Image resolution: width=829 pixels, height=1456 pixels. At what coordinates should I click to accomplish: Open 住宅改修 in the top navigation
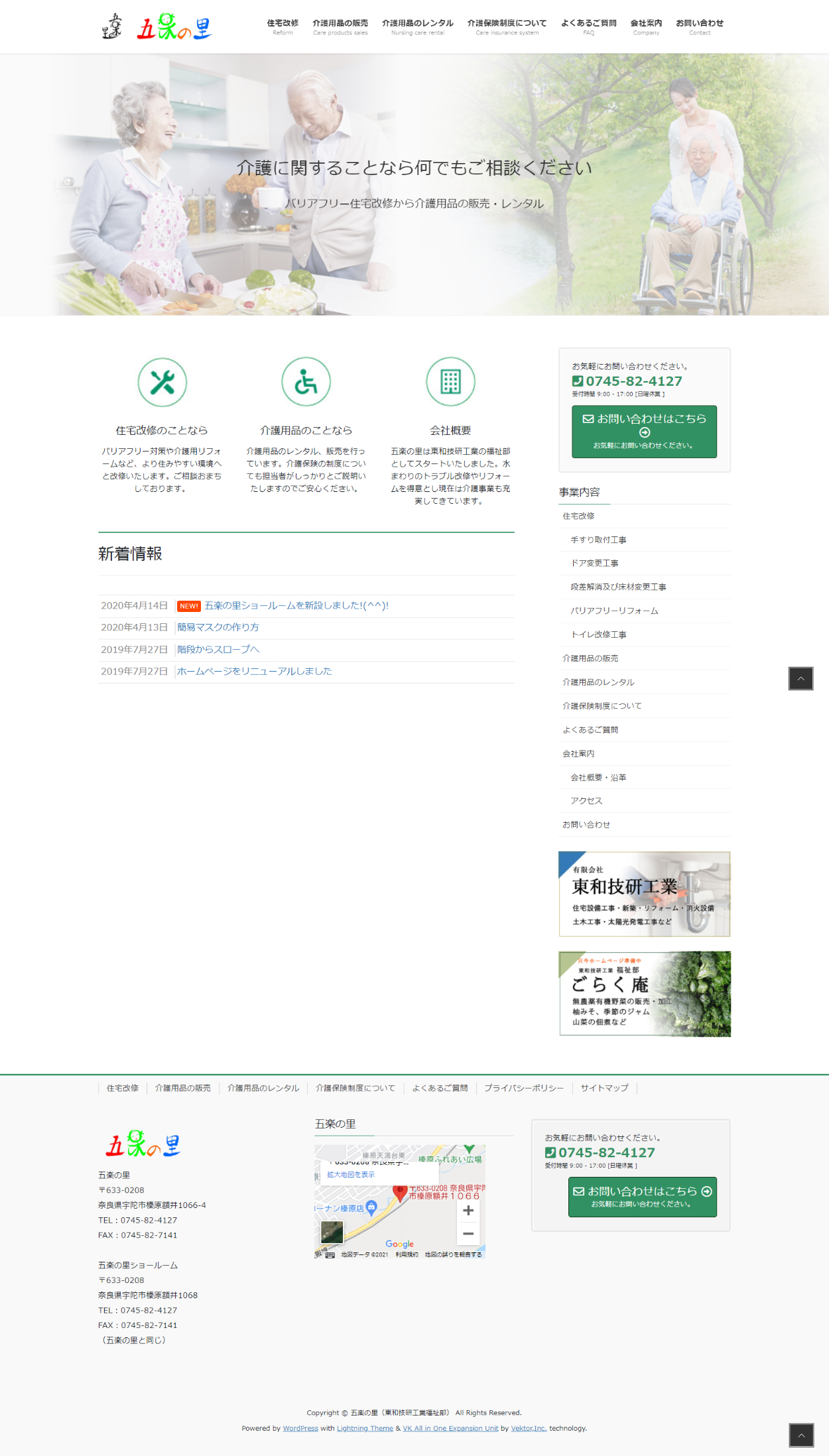click(x=283, y=27)
